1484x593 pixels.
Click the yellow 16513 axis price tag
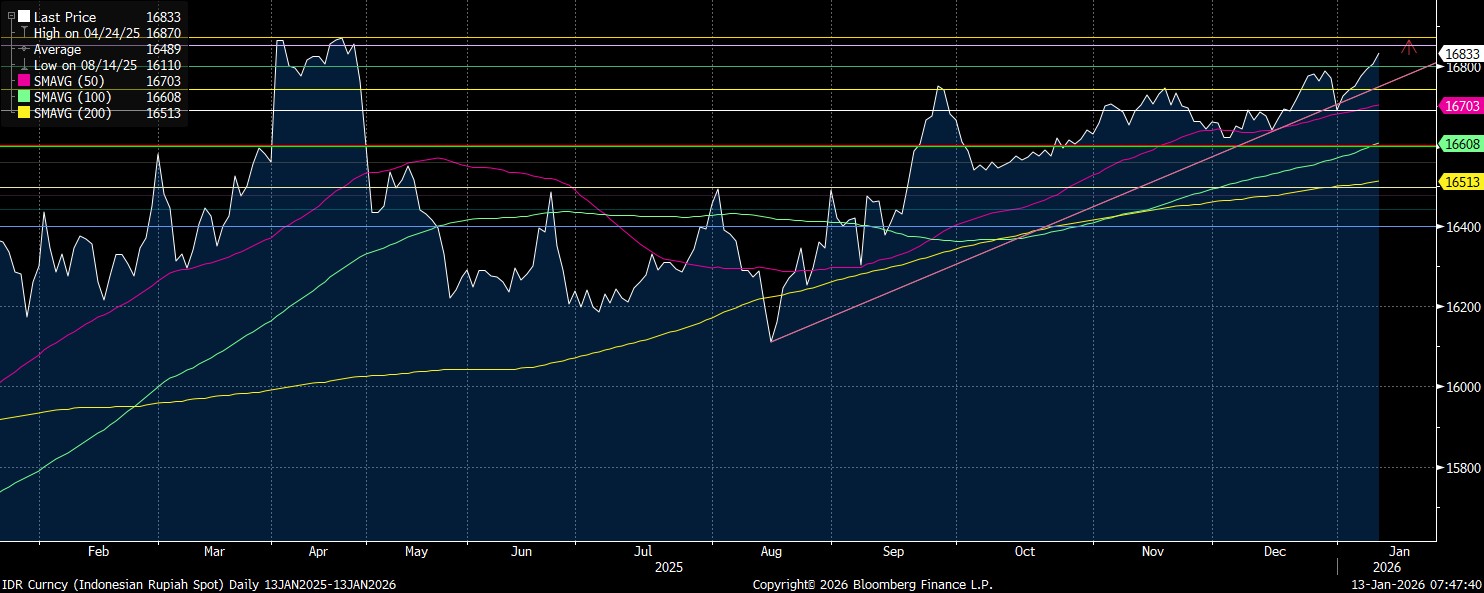(1458, 182)
